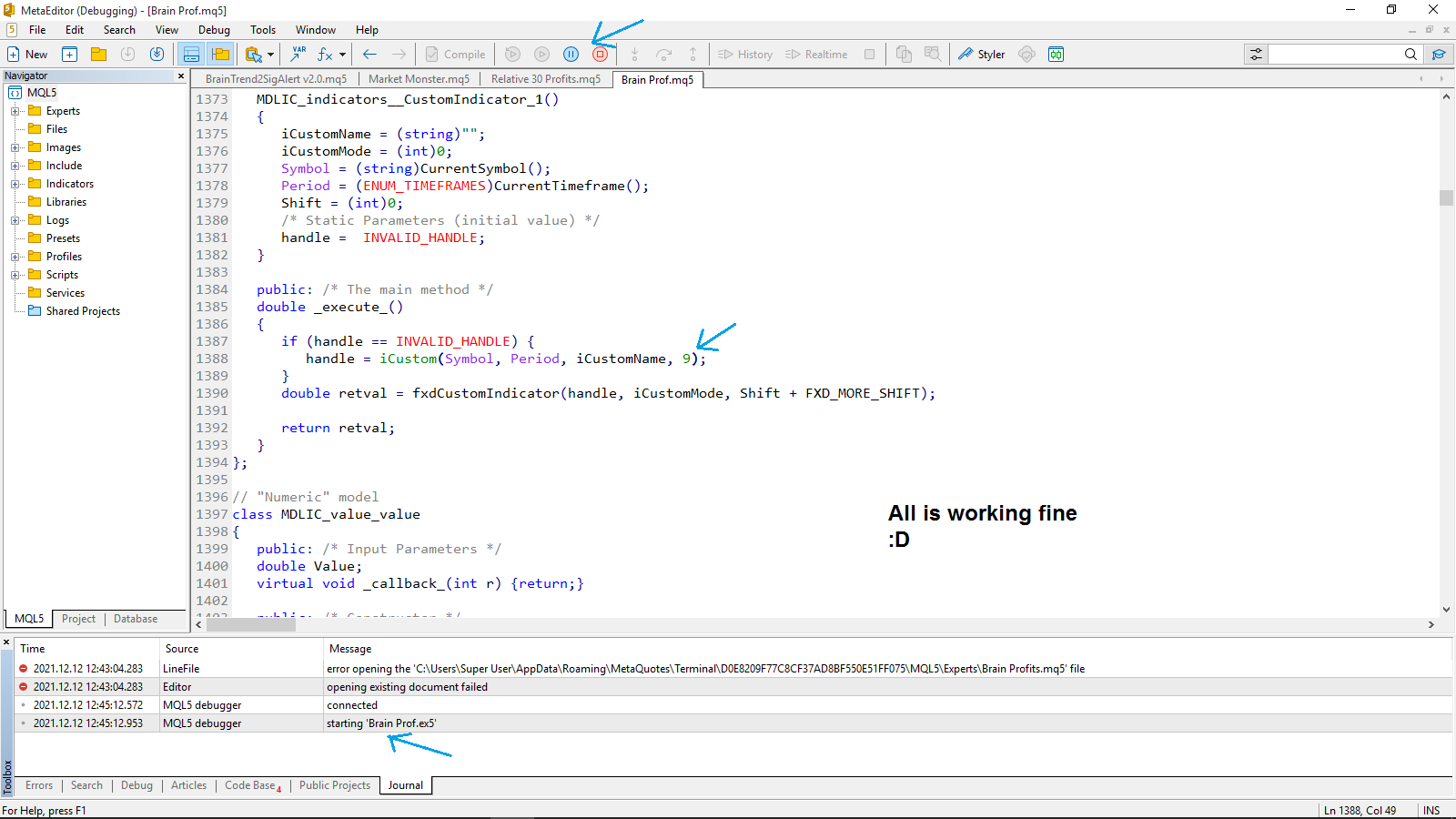The width and height of the screenshot is (1456, 819).
Task: Select the Presets folder
Action: (63, 238)
